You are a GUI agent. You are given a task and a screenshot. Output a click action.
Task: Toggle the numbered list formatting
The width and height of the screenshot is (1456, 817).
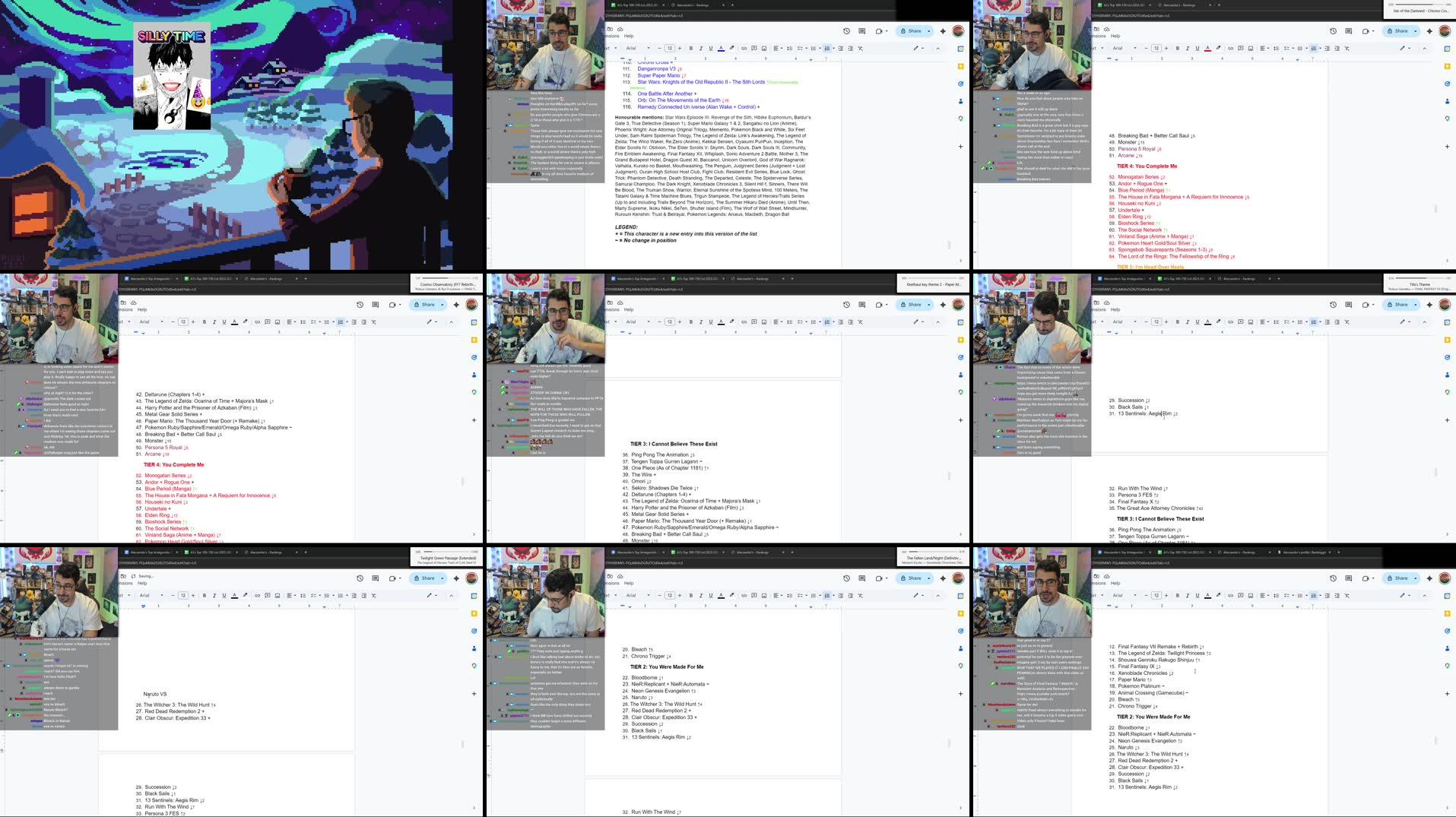coord(826,47)
